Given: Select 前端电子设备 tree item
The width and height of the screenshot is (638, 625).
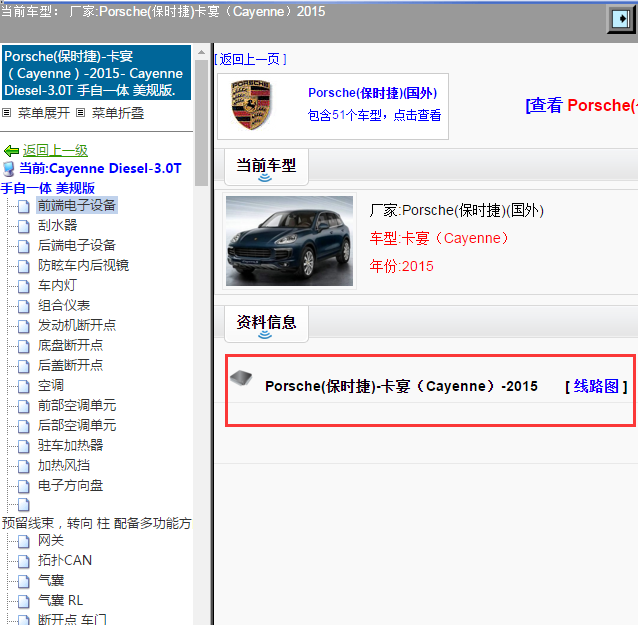Looking at the screenshot, I should pos(76,205).
